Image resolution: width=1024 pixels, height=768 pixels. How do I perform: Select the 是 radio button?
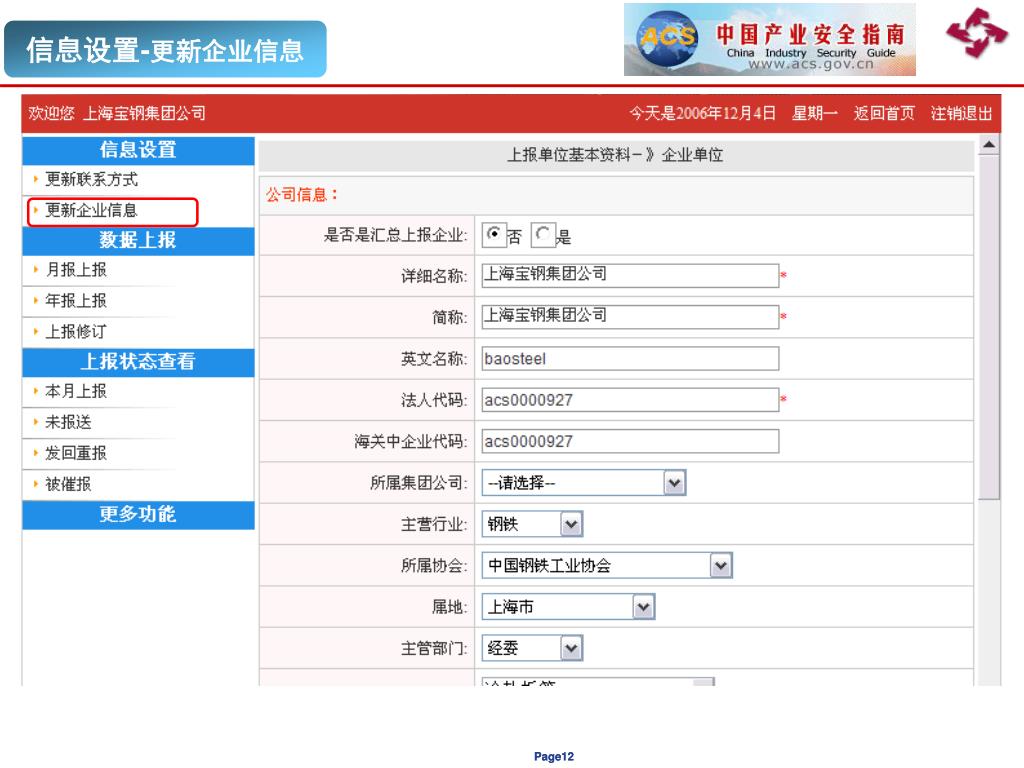(543, 234)
